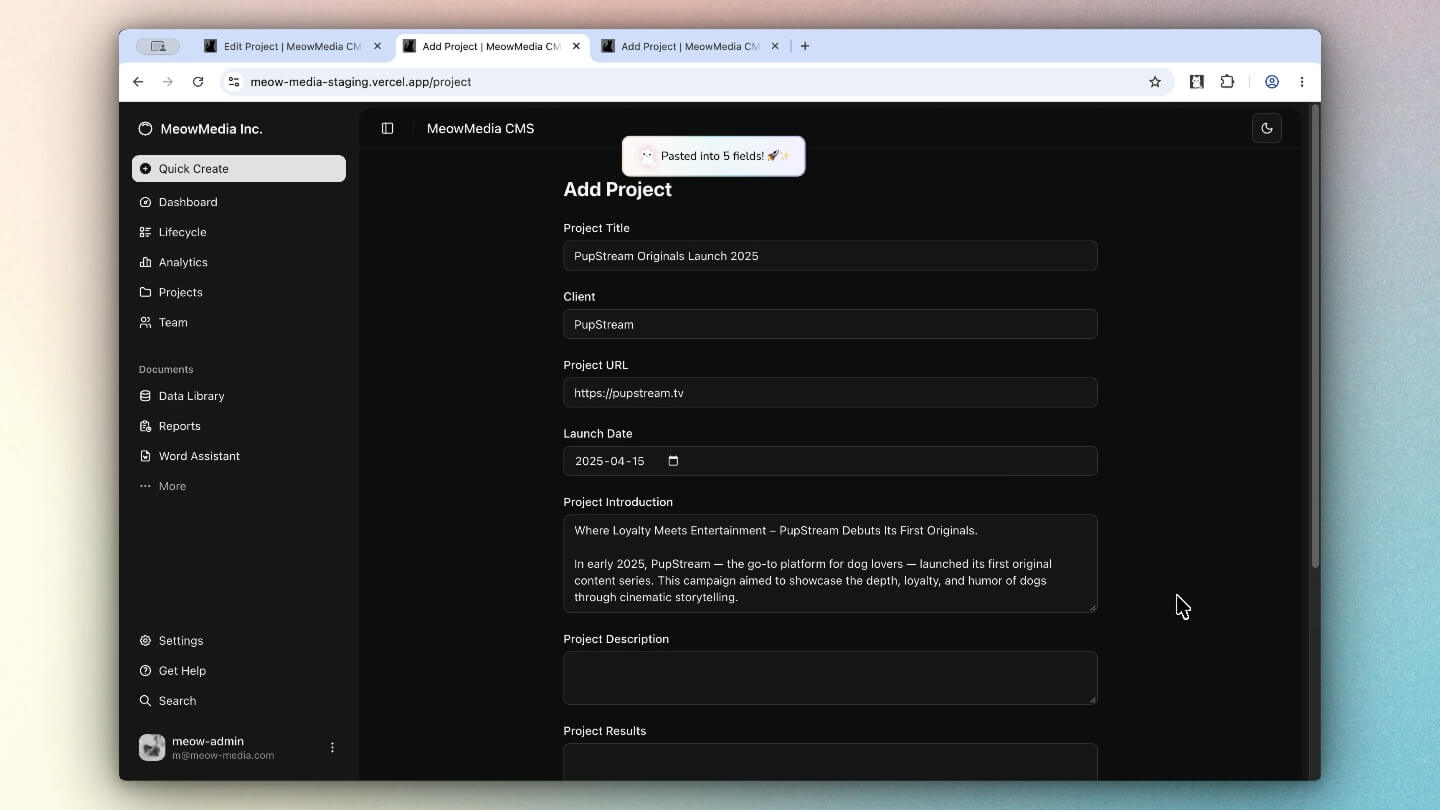Click the Quick Create button
This screenshot has width=1440, height=810.
click(x=239, y=168)
